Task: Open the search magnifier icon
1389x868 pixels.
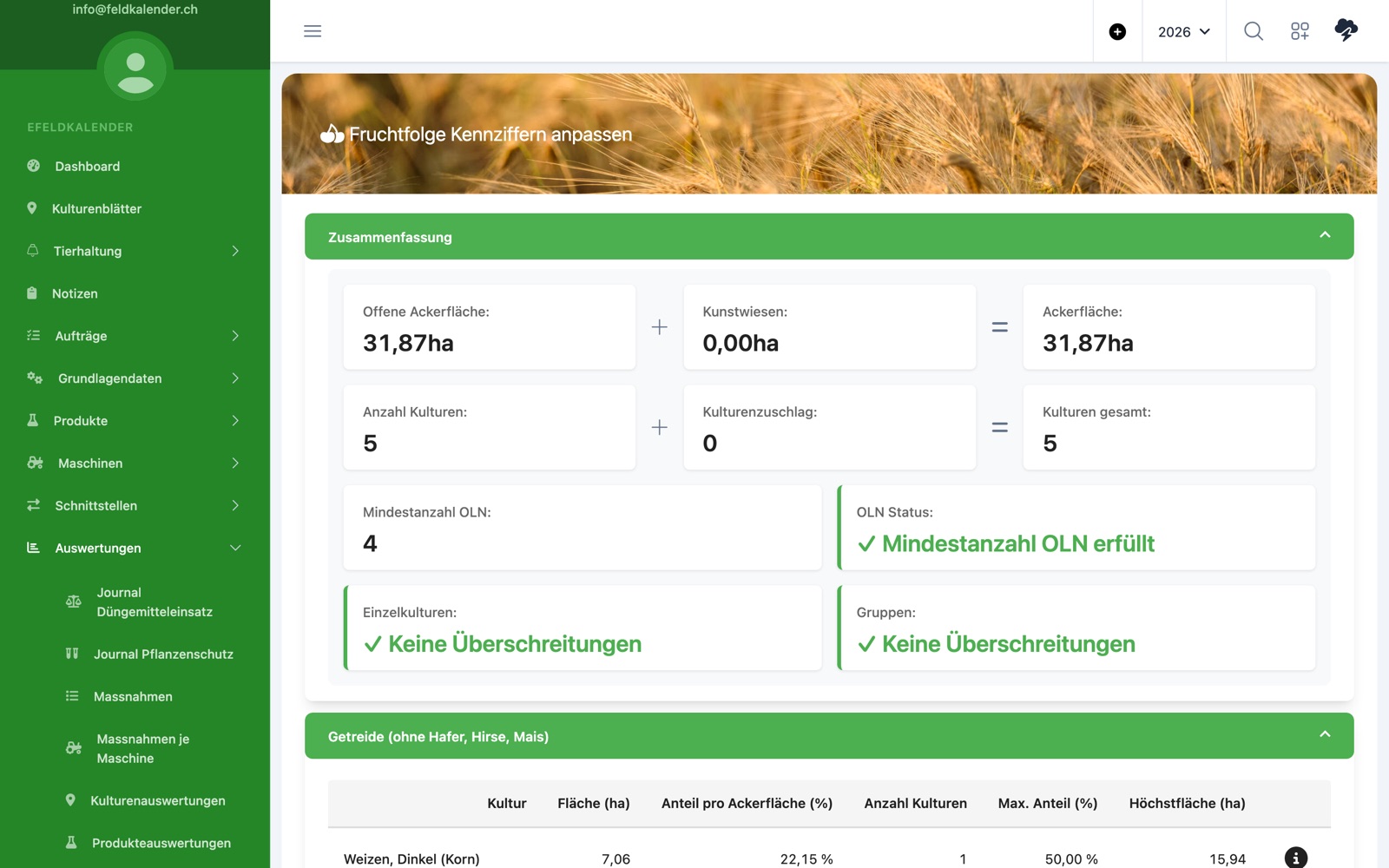Action: [1254, 31]
